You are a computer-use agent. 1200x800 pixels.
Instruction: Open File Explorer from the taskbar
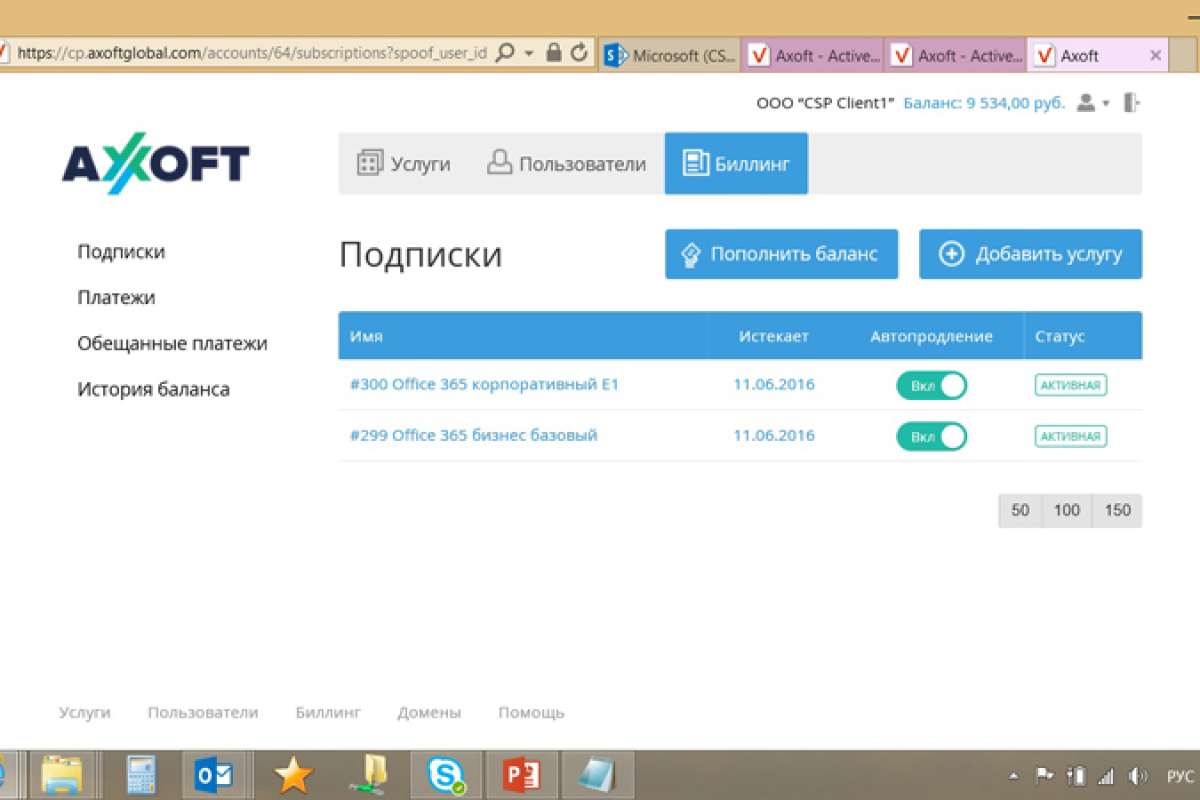(x=61, y=775)
